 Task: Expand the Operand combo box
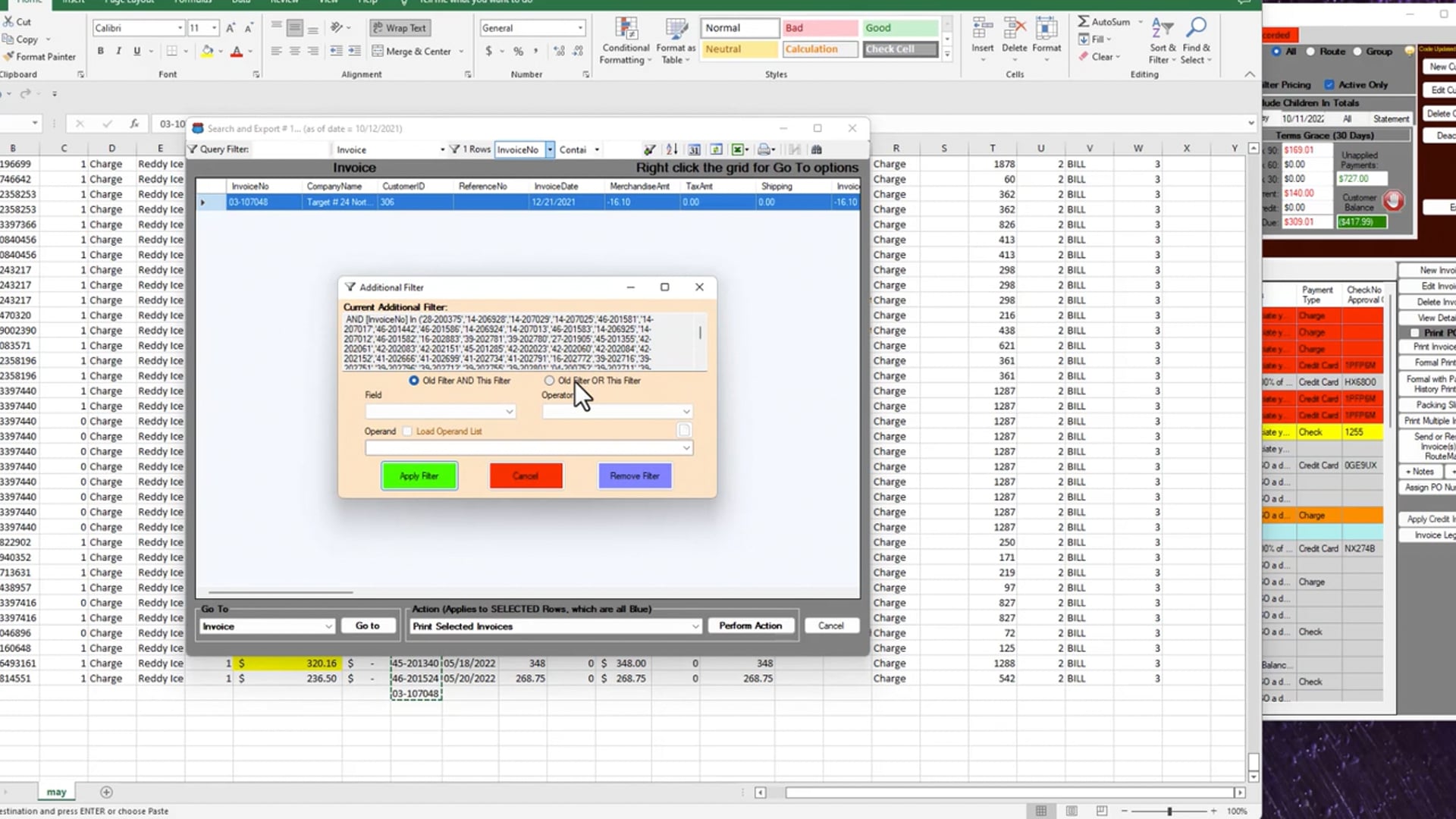pyautogui.click(x=529, y=448)
